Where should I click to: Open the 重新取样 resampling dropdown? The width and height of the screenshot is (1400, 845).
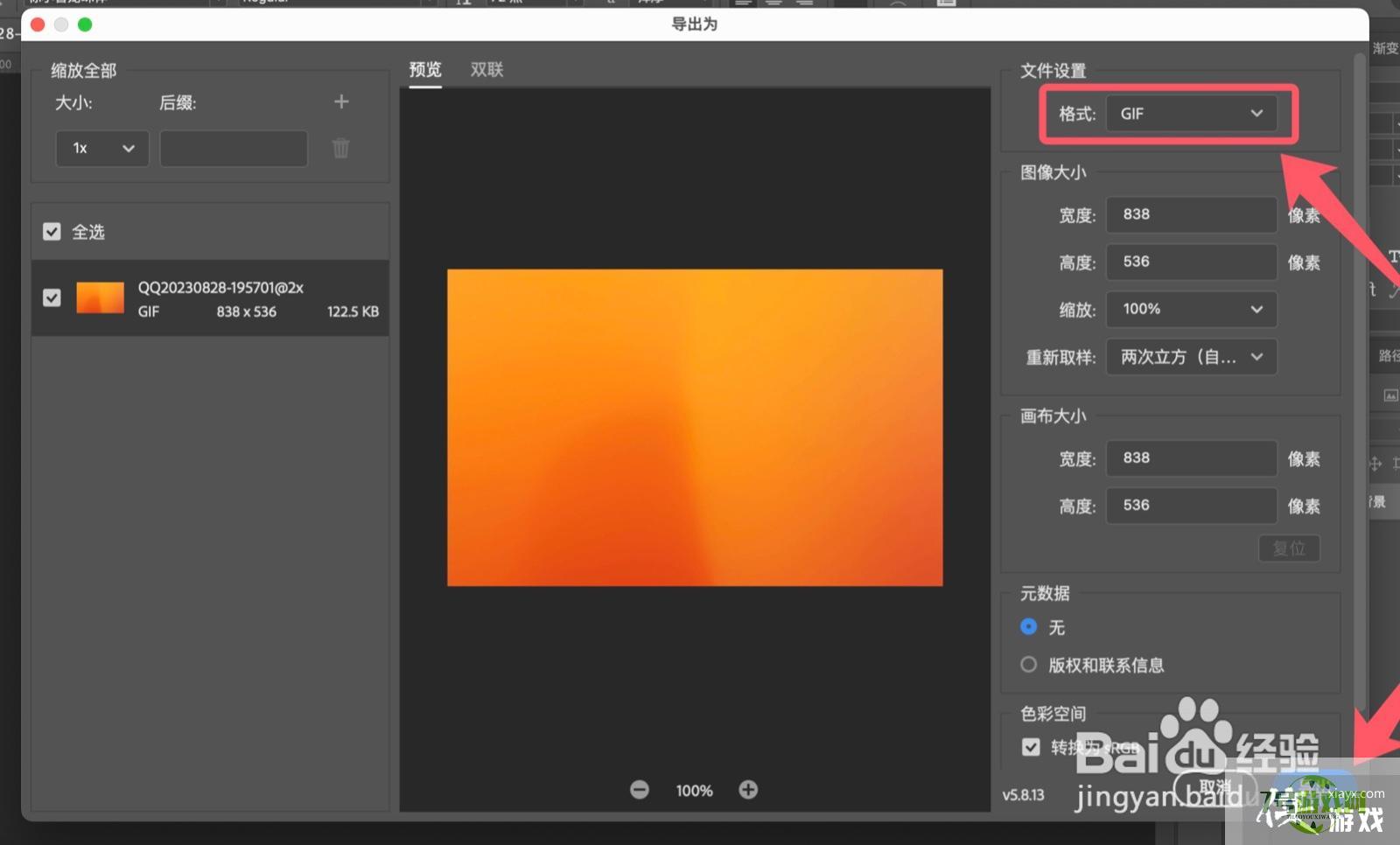[1191, 357]
